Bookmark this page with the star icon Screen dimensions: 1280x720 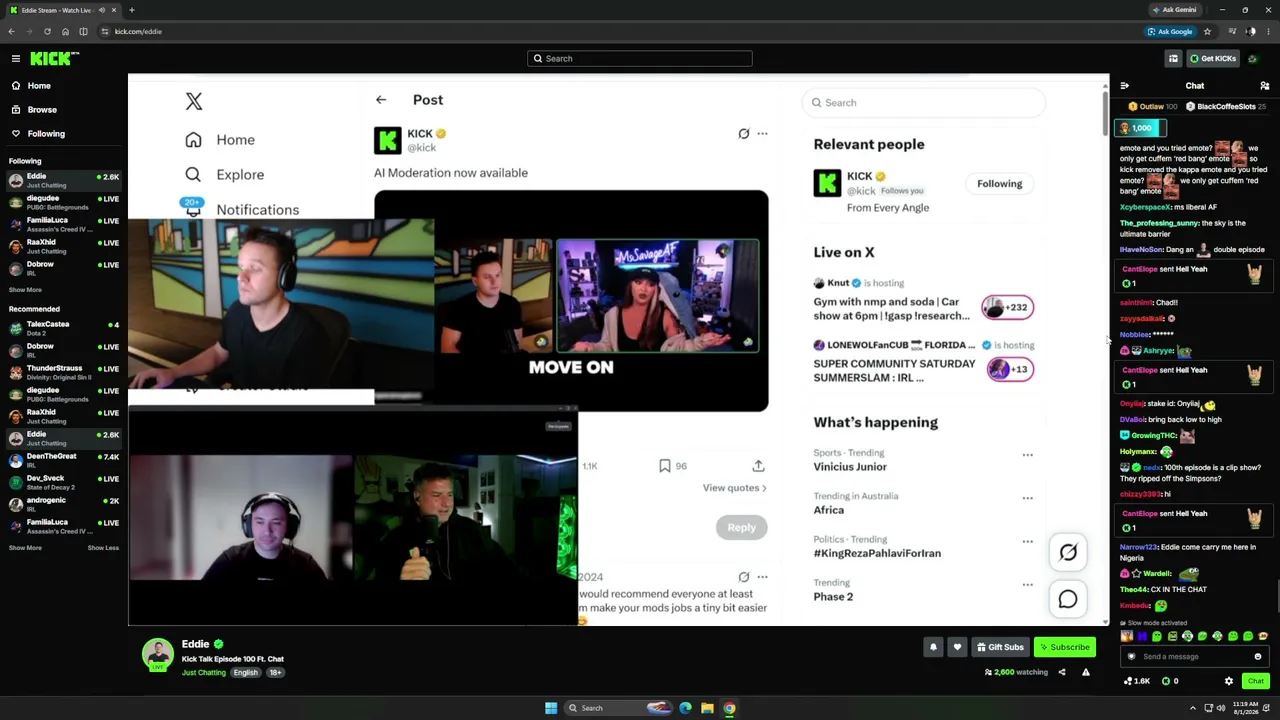(1207, 32)
